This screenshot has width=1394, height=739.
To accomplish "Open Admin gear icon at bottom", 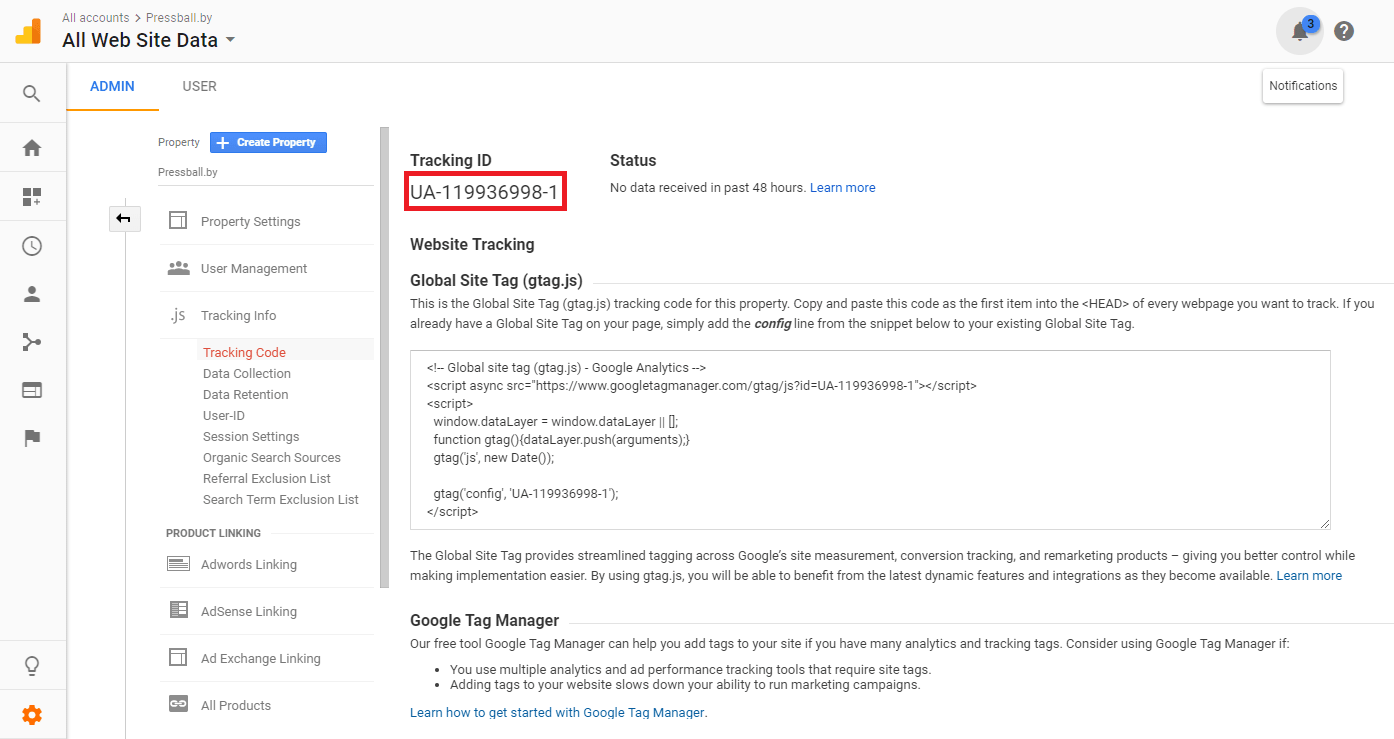I will 32,715.
